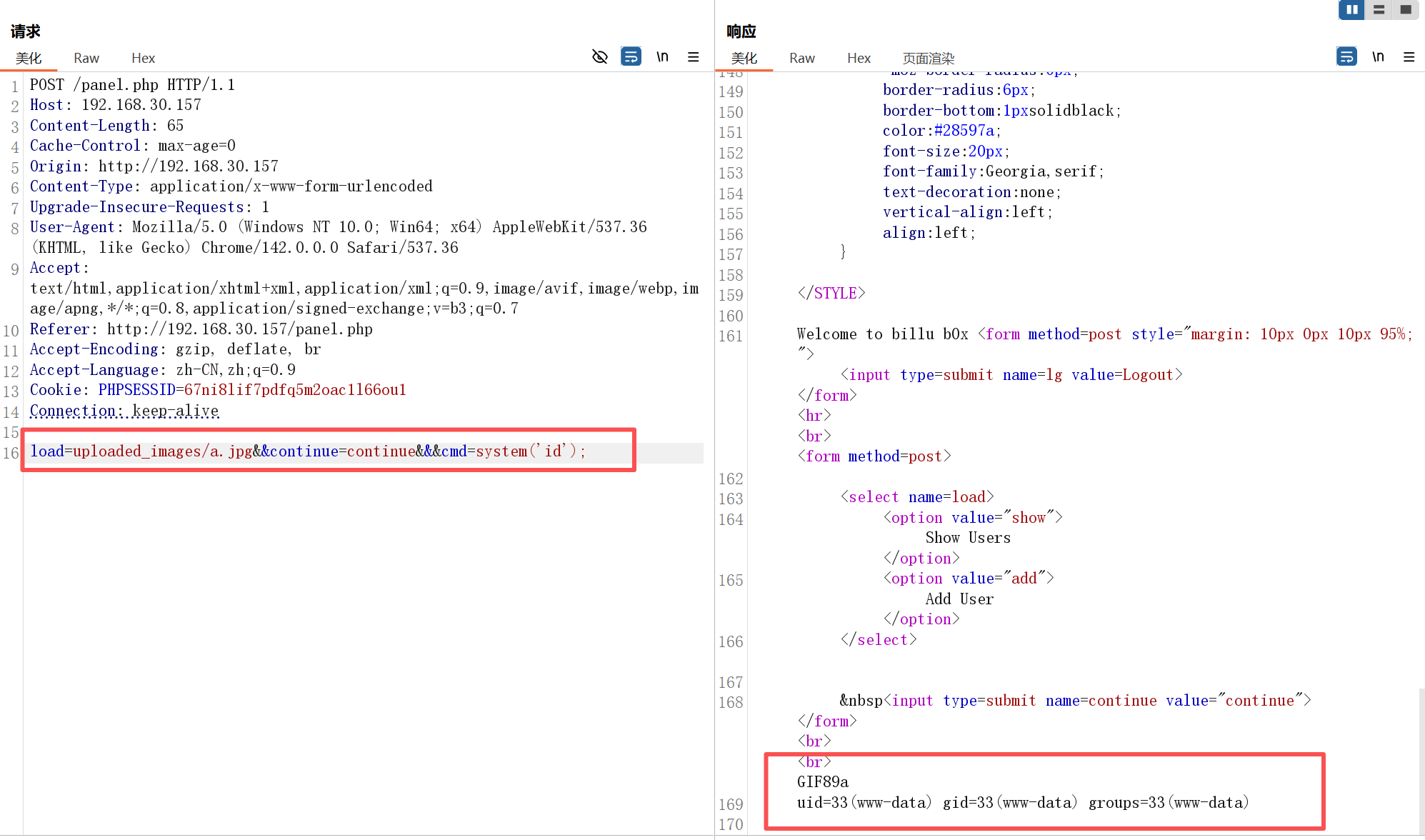Open request Hex tab

(x=143, y=58)
